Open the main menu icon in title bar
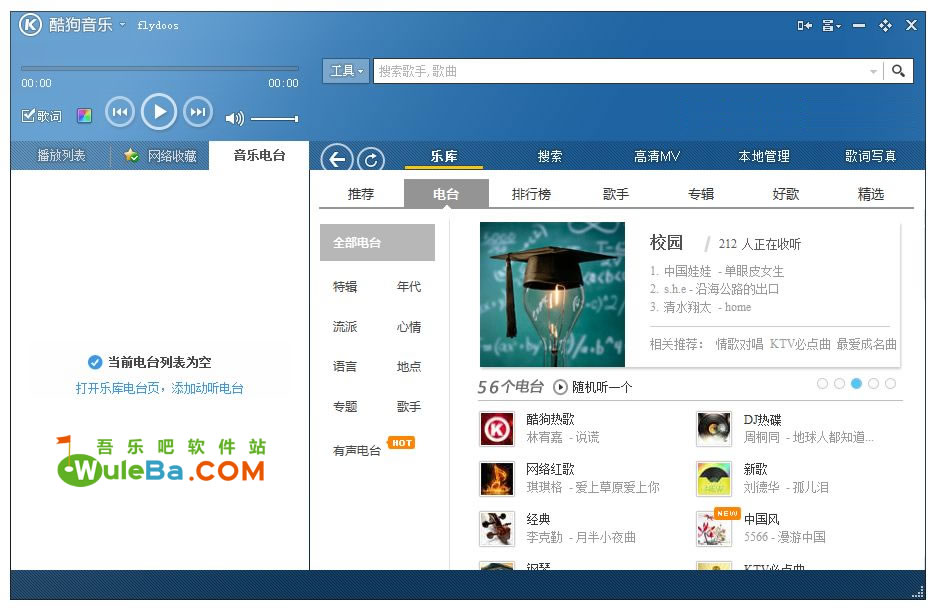 831,25
